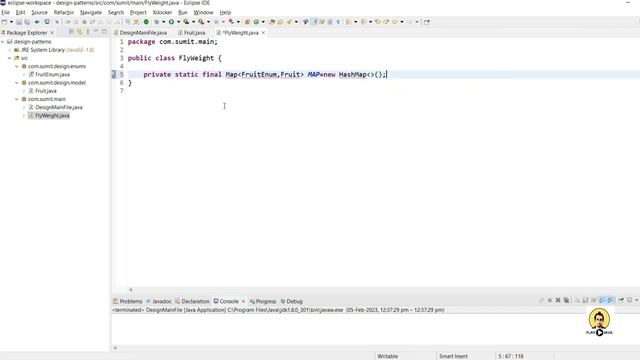Viewport: 640px width, 360px height.
Task: Open the External Tools dropdown arrow
Action: (208, 22)
